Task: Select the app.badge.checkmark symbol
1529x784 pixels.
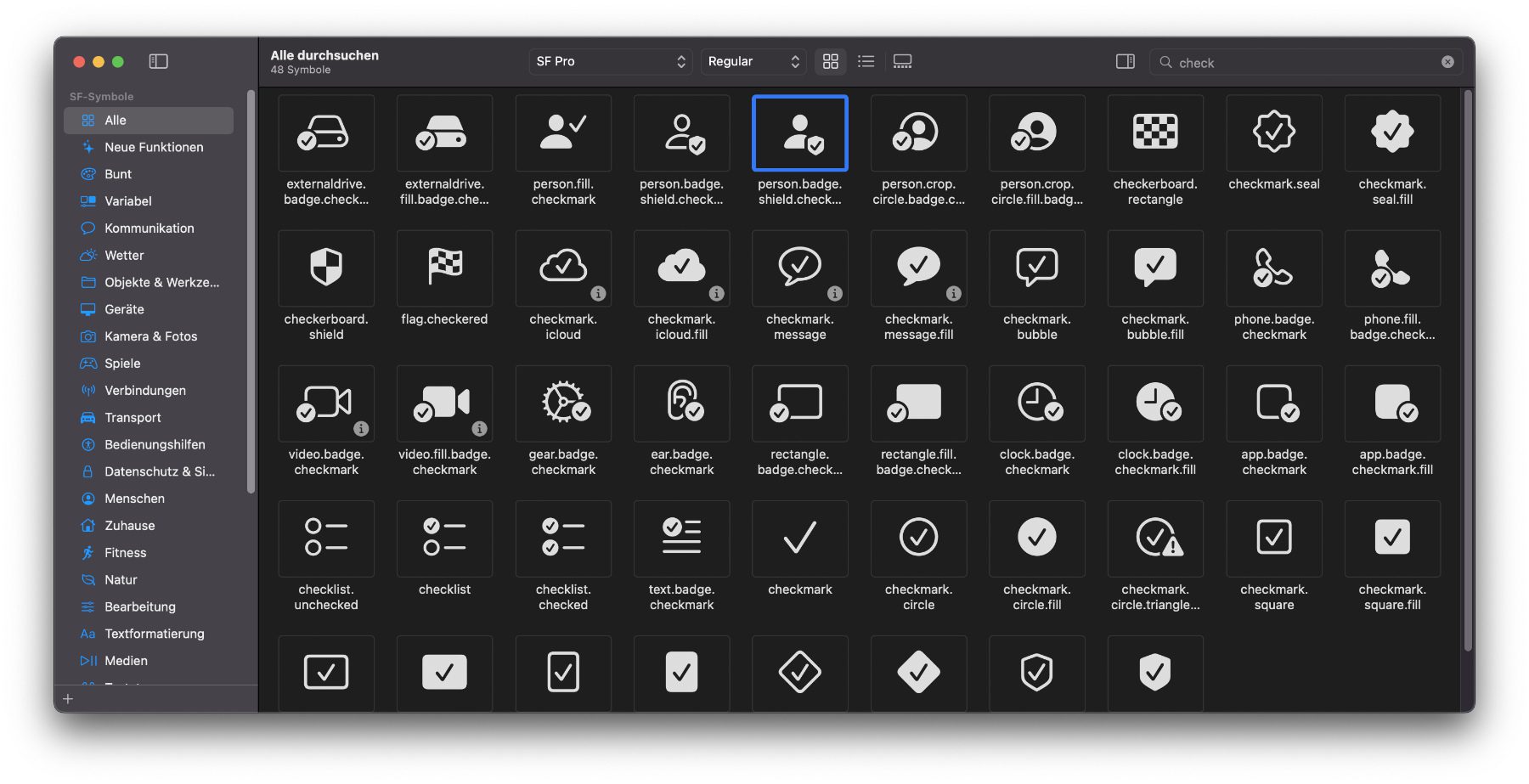Action: tap(1274, 403)
